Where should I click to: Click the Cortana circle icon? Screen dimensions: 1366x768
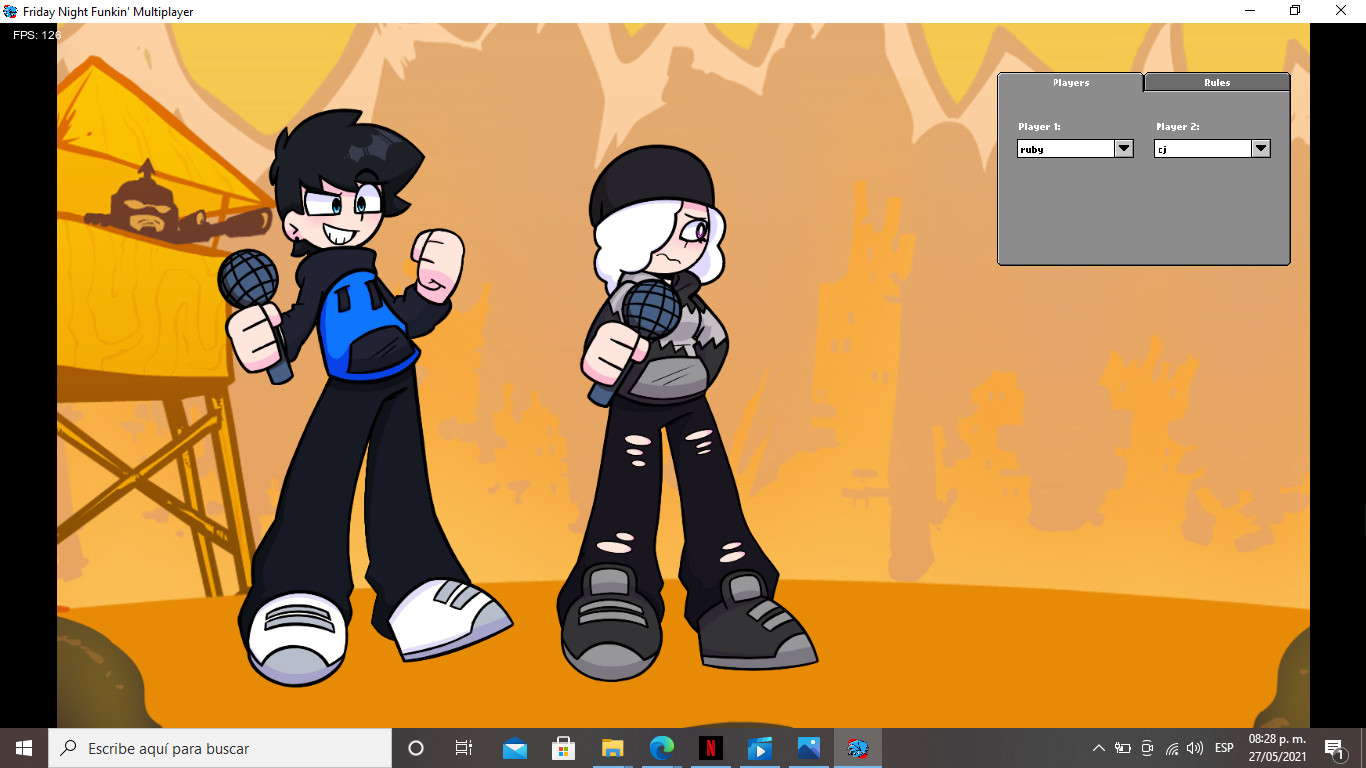click(x=416, y=748)
